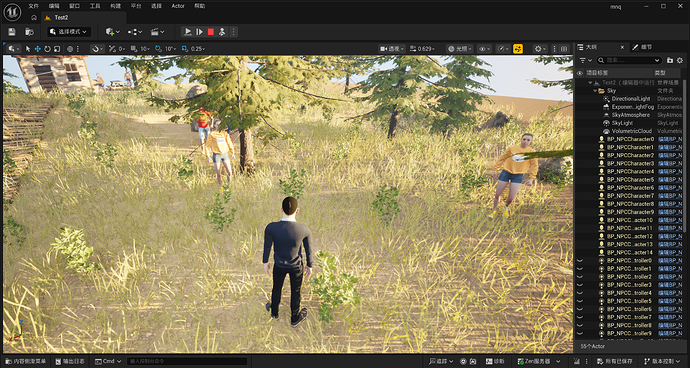Toggle the yellow highlighted viewport button
Image resolution: width=690 pixels, height=368 pixels.
tap(518, 49)
